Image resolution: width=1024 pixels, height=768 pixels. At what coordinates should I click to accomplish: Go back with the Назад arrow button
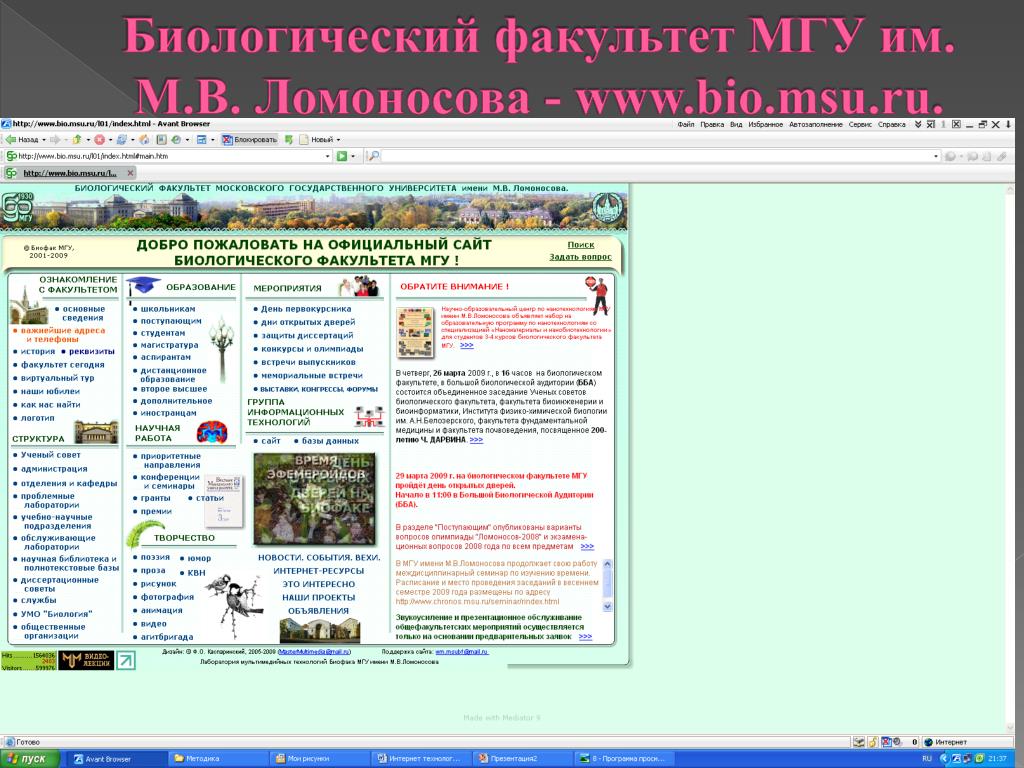pyautogui.click(x=22, y=140)
